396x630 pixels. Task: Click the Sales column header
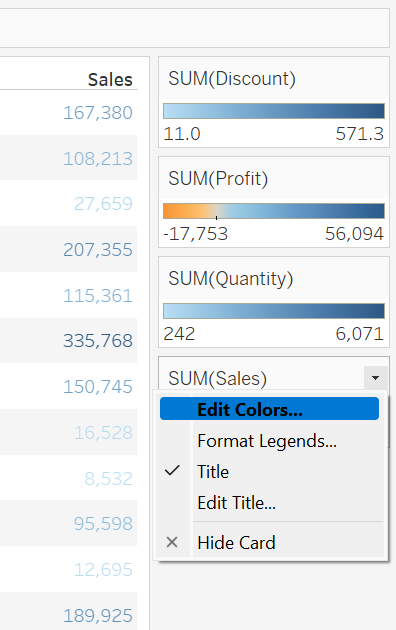[x=110, y=80]
